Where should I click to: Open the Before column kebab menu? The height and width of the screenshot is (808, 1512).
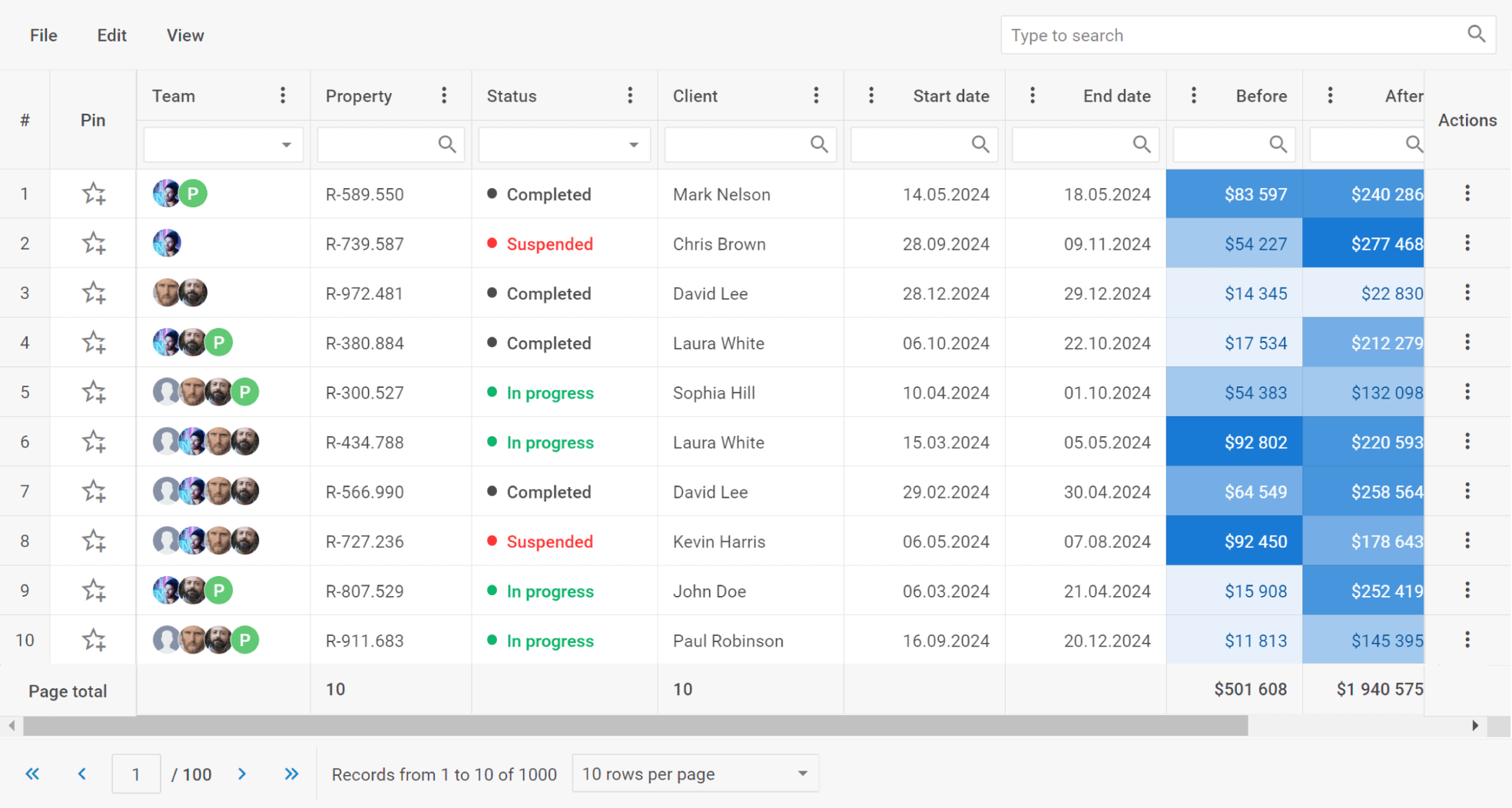[x=1193, y=95]
